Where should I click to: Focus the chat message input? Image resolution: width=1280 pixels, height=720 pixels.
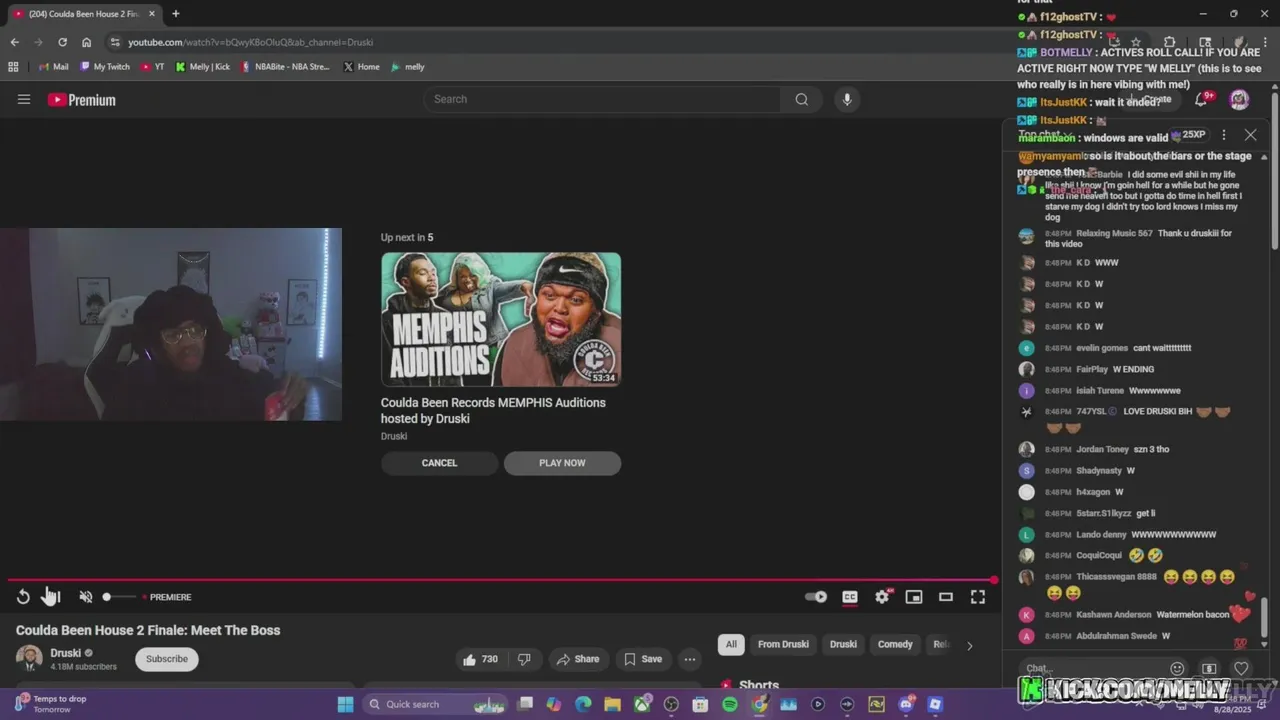click(x=1091, y=668)
